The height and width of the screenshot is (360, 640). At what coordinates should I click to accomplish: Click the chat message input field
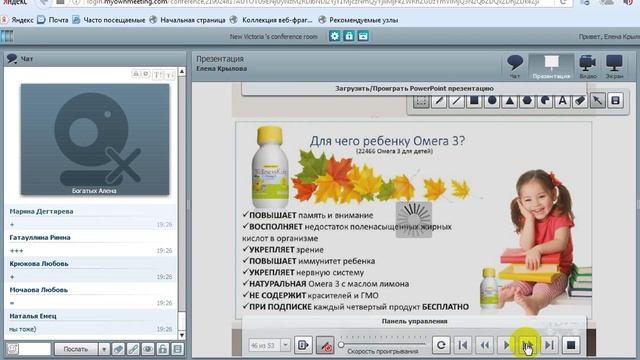(35, 349)
